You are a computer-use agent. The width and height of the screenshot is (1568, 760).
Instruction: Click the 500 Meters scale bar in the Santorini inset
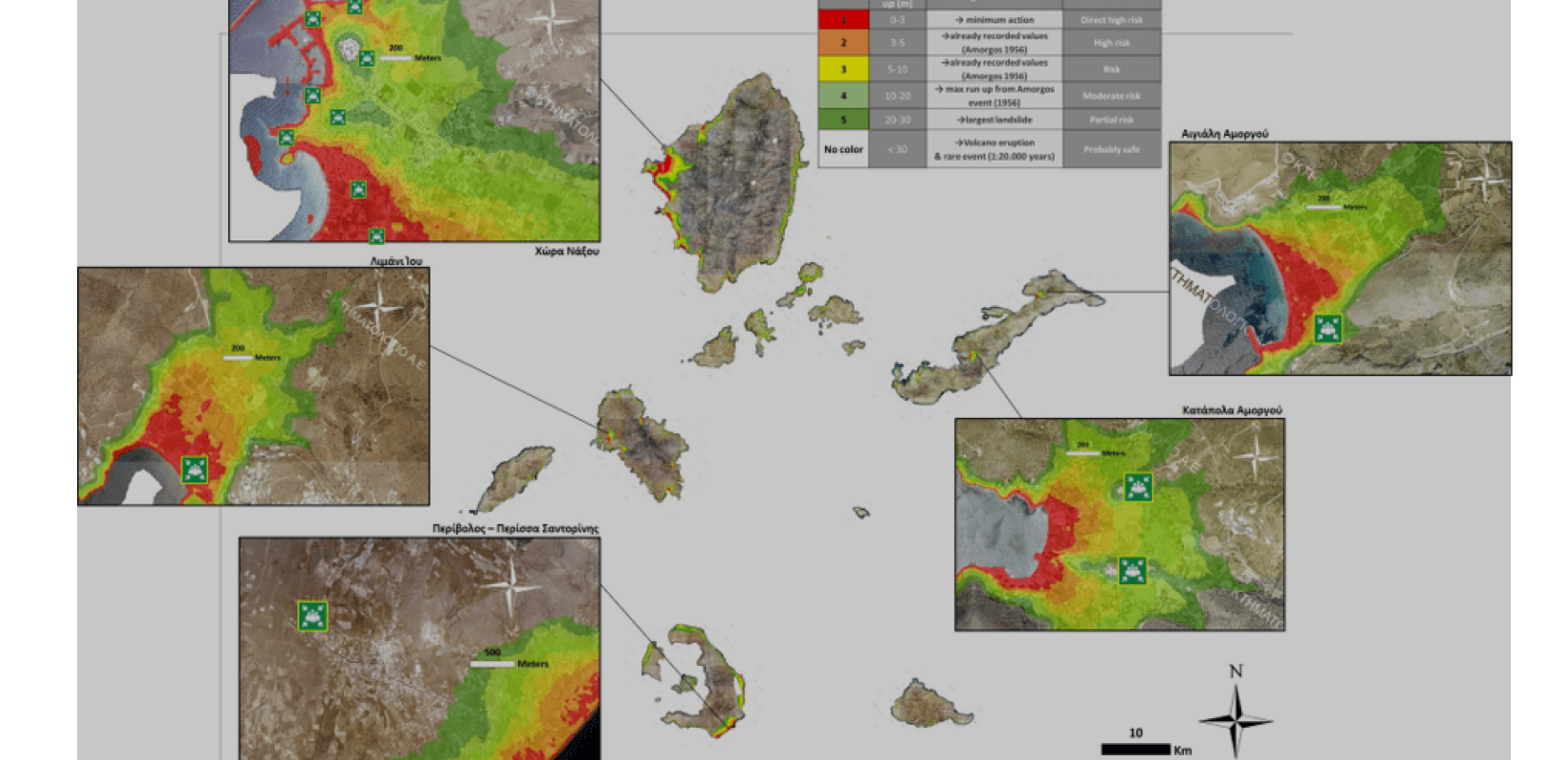[x=493, y=664]
